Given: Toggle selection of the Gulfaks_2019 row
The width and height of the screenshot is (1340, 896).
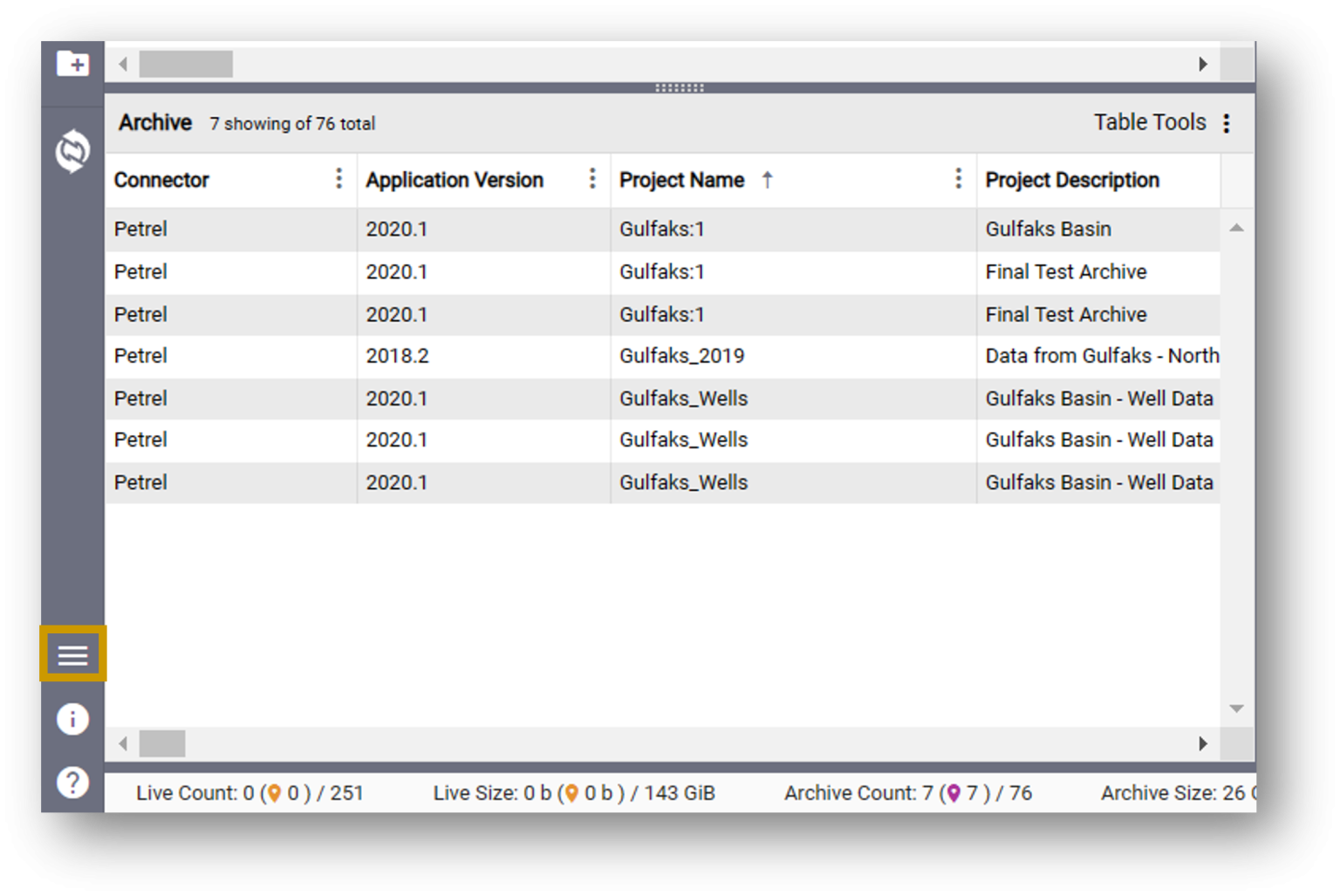Looking at the screenshot, I should coord(680,356).
